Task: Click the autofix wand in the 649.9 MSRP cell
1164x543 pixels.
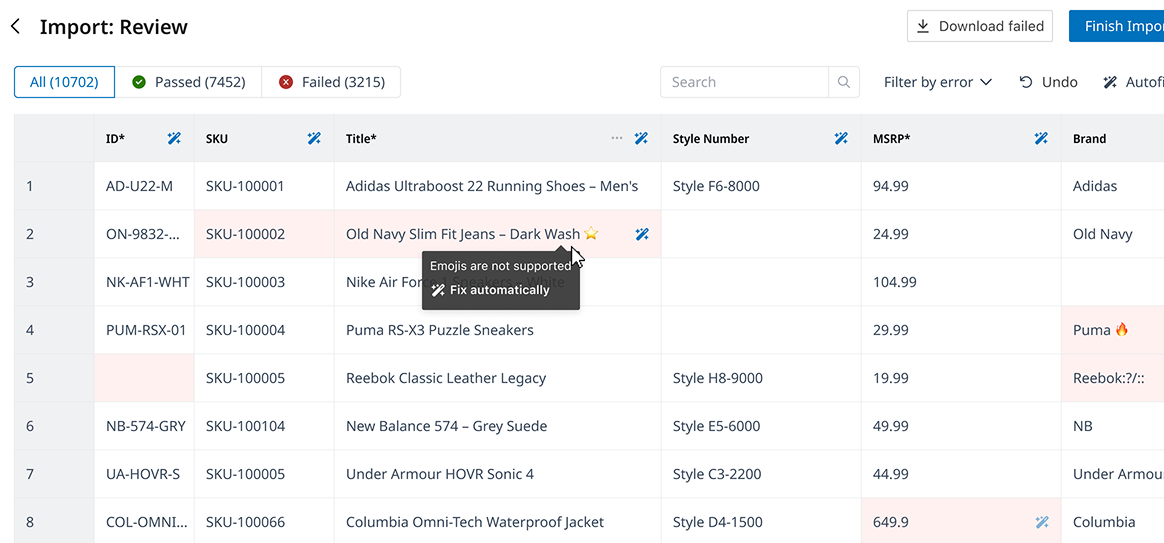Action: coord(1042,522)
